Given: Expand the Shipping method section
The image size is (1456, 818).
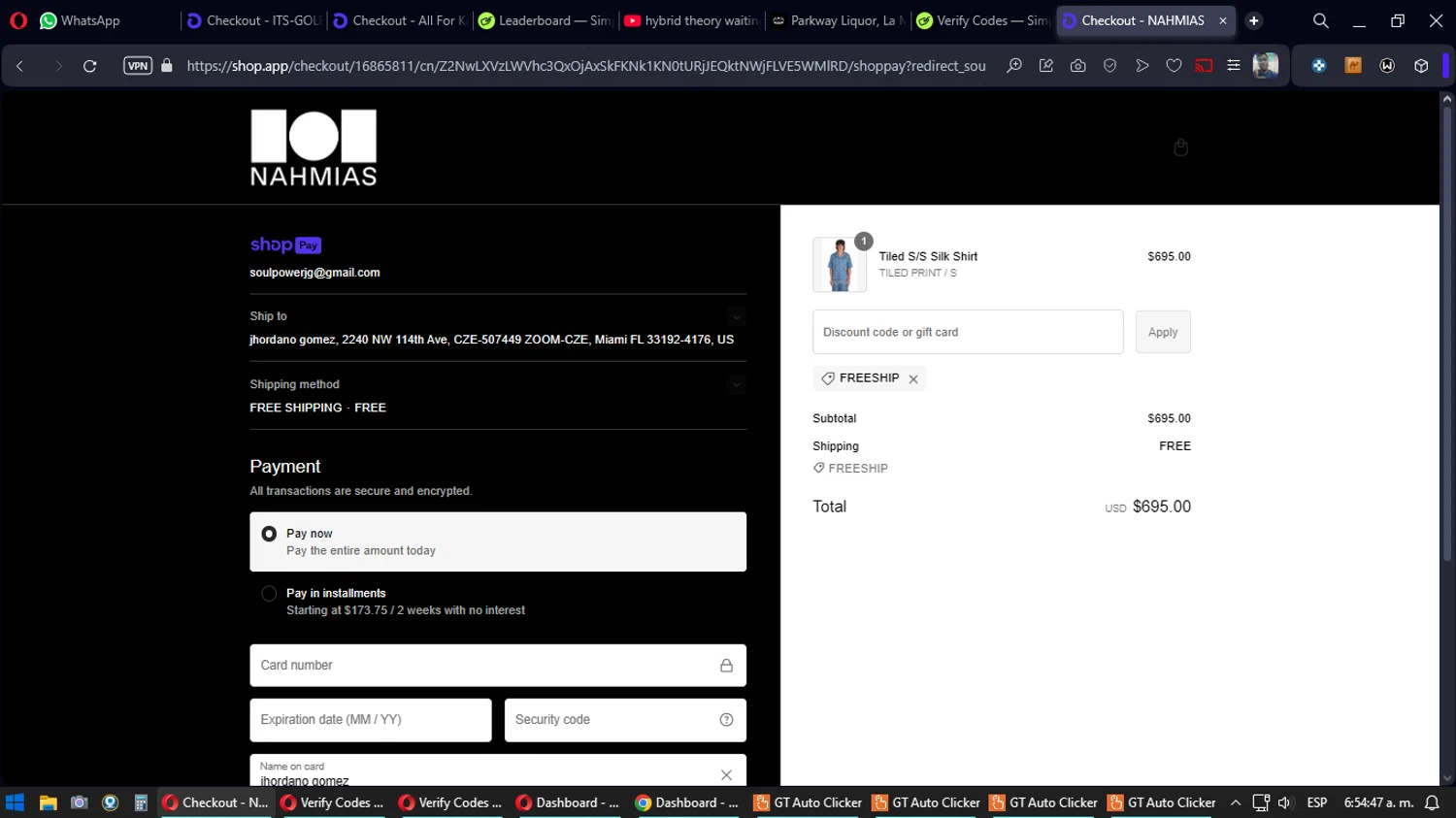Looking at the screenshot, I should [x=737, y=384].
